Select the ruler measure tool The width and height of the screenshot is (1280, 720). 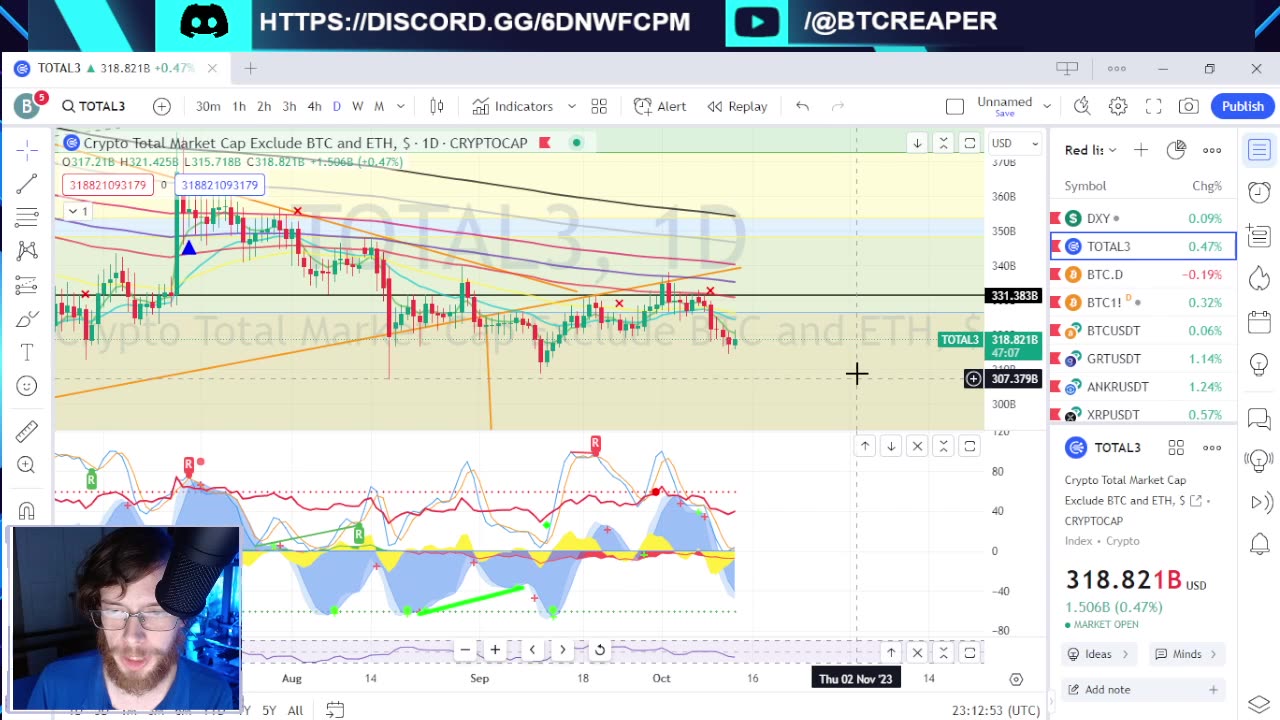[x=27, y=431]
